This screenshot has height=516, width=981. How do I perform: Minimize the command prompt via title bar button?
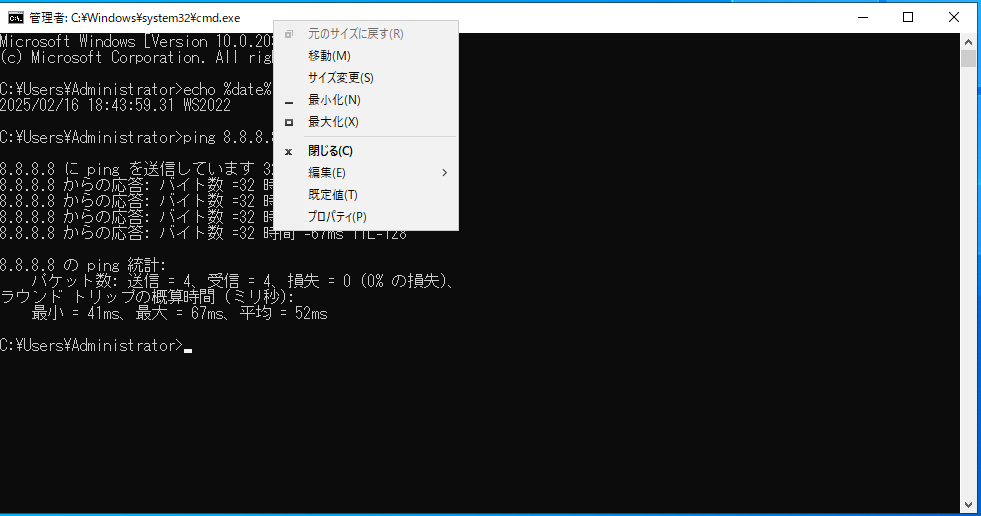[x=862, y=17]
